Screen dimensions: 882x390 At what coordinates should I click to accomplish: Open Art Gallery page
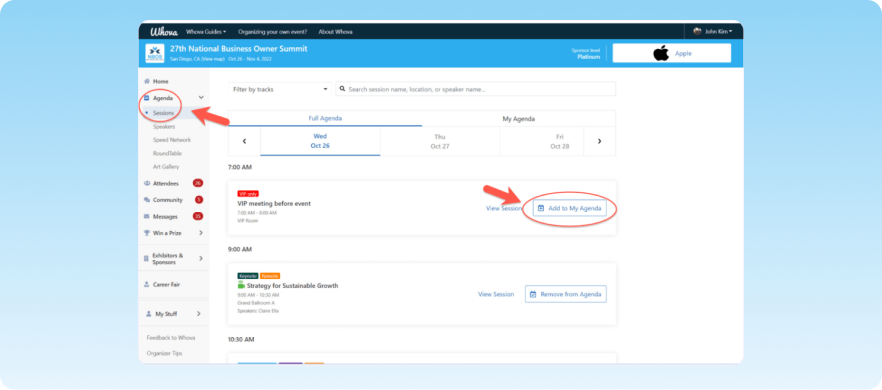click(166, 167)
